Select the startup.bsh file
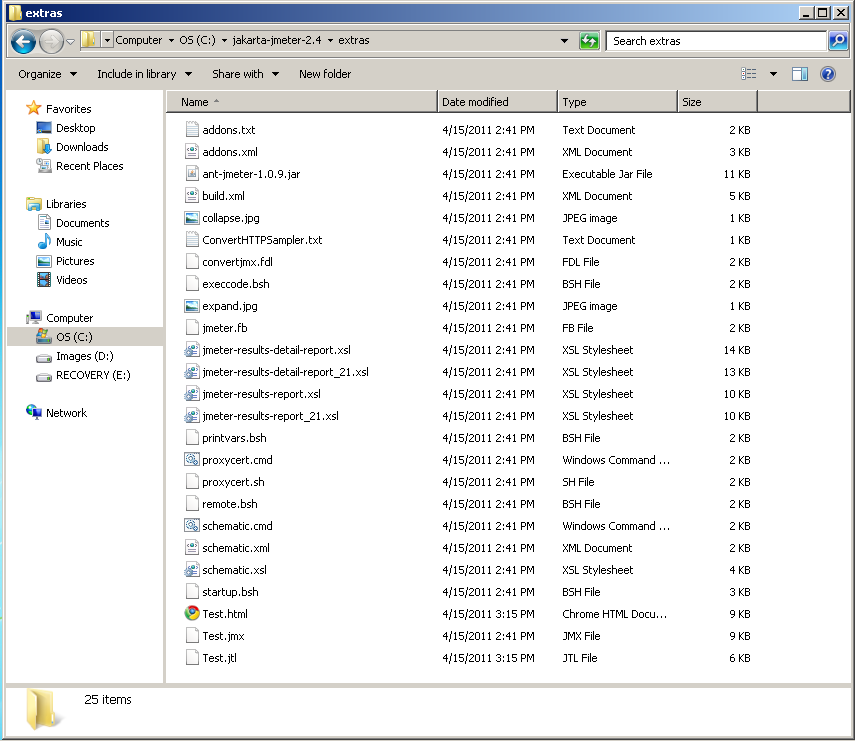The height and width of the screenshot is (741, 855). click(230, 592)
